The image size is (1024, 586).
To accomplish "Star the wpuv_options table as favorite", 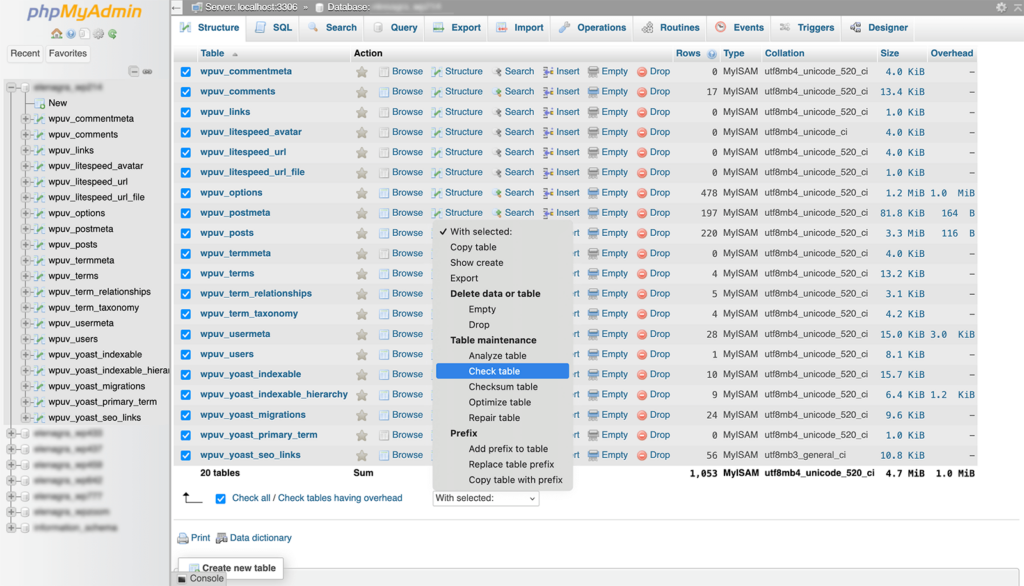I will pos(362,193).
